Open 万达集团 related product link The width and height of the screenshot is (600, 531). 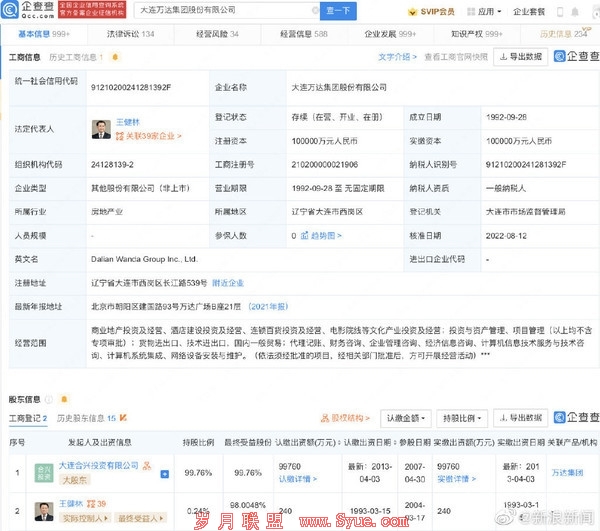click(567, 473)
